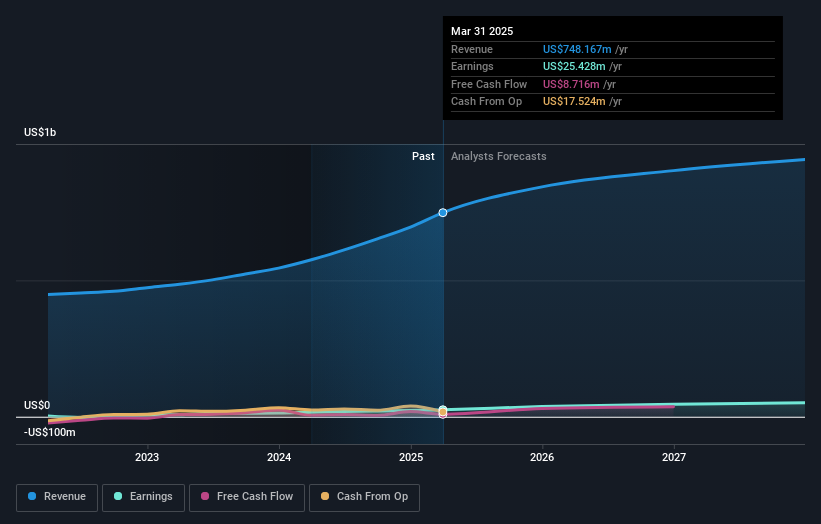Image resolution: width=821 pixels, height=524 pixels.
Task: Select the 2025 x-axis label
Action: coord(410,457)
